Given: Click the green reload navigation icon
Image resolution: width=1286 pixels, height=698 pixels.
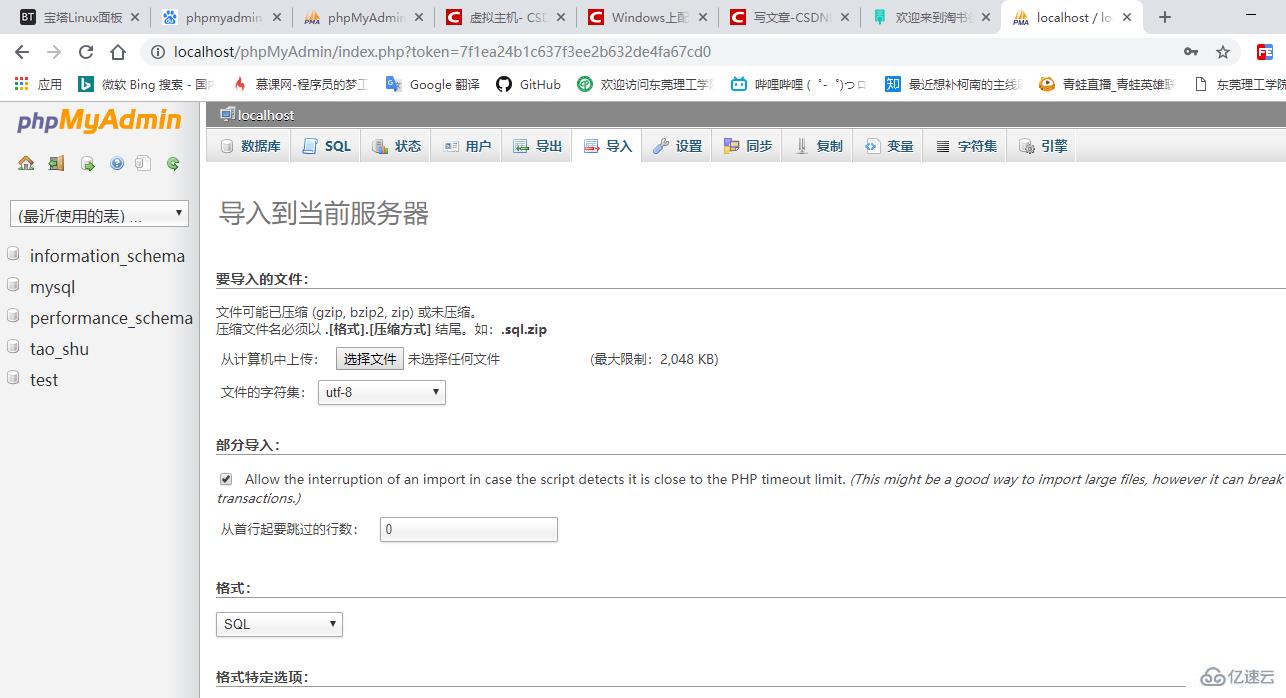Looking at the screenshot, I should pyautogui.click(x=173, y=163).
